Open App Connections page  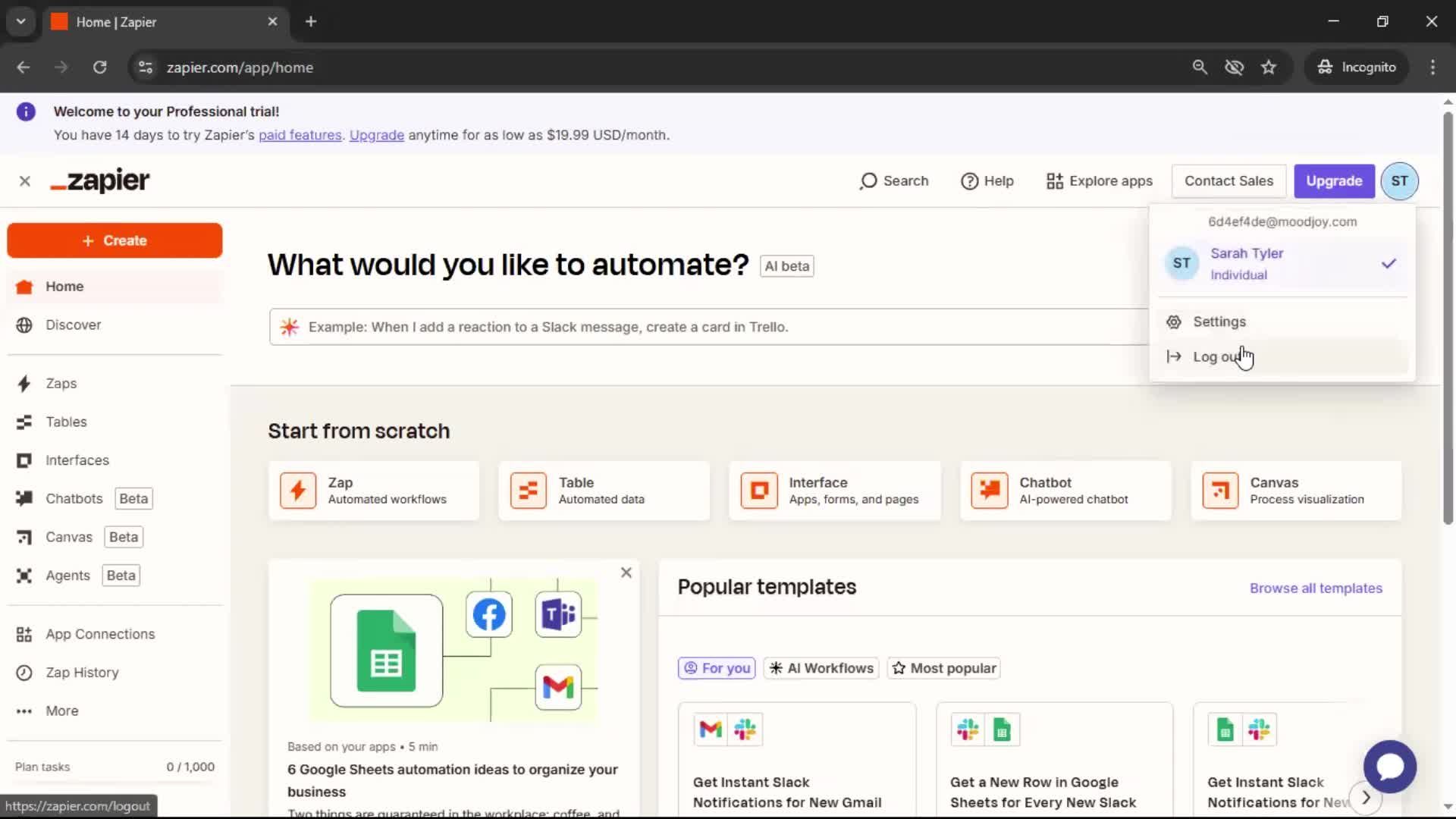tap(99, 634)
